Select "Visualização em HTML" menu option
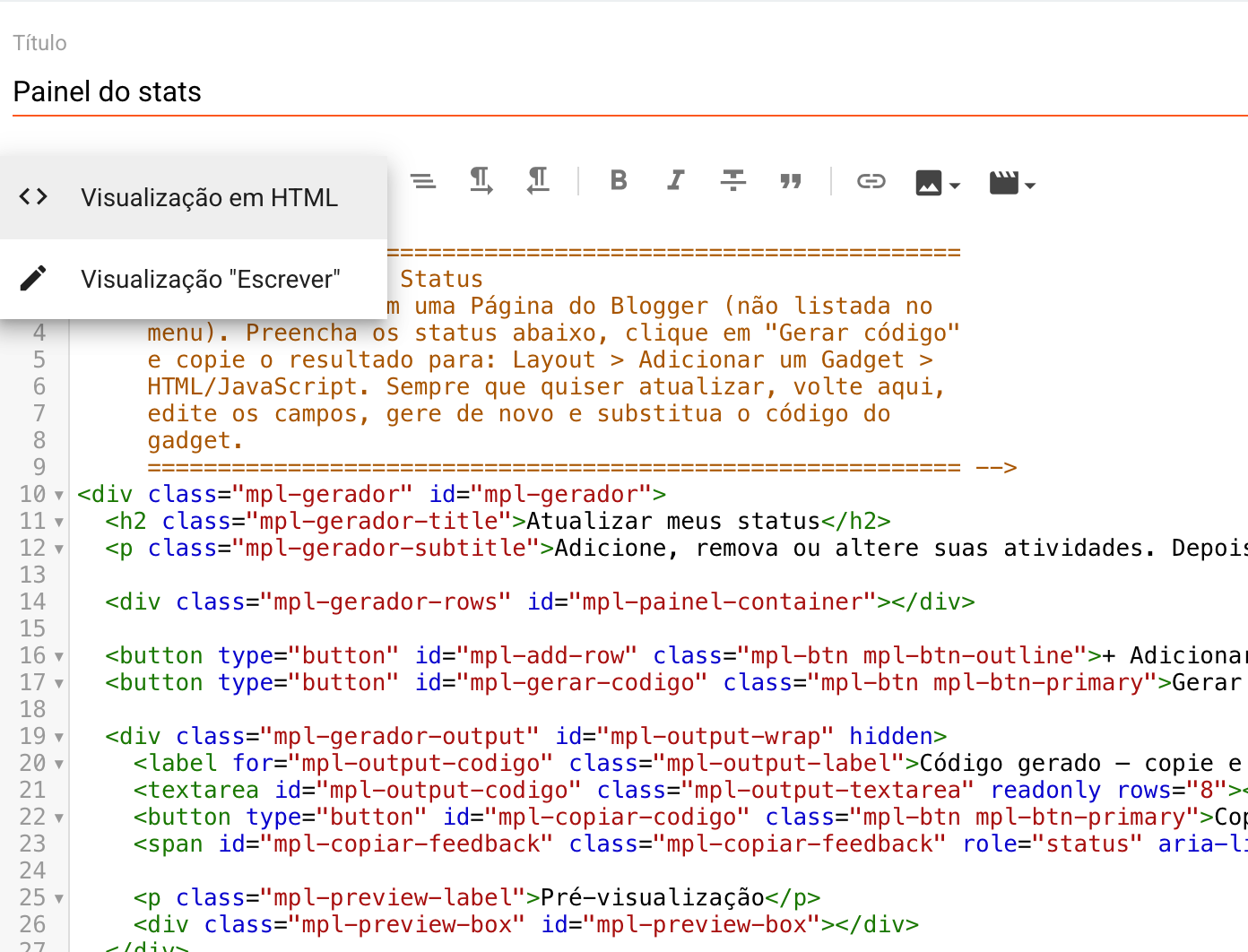The height and width of the screenshot is (952, 1248). 194,197
